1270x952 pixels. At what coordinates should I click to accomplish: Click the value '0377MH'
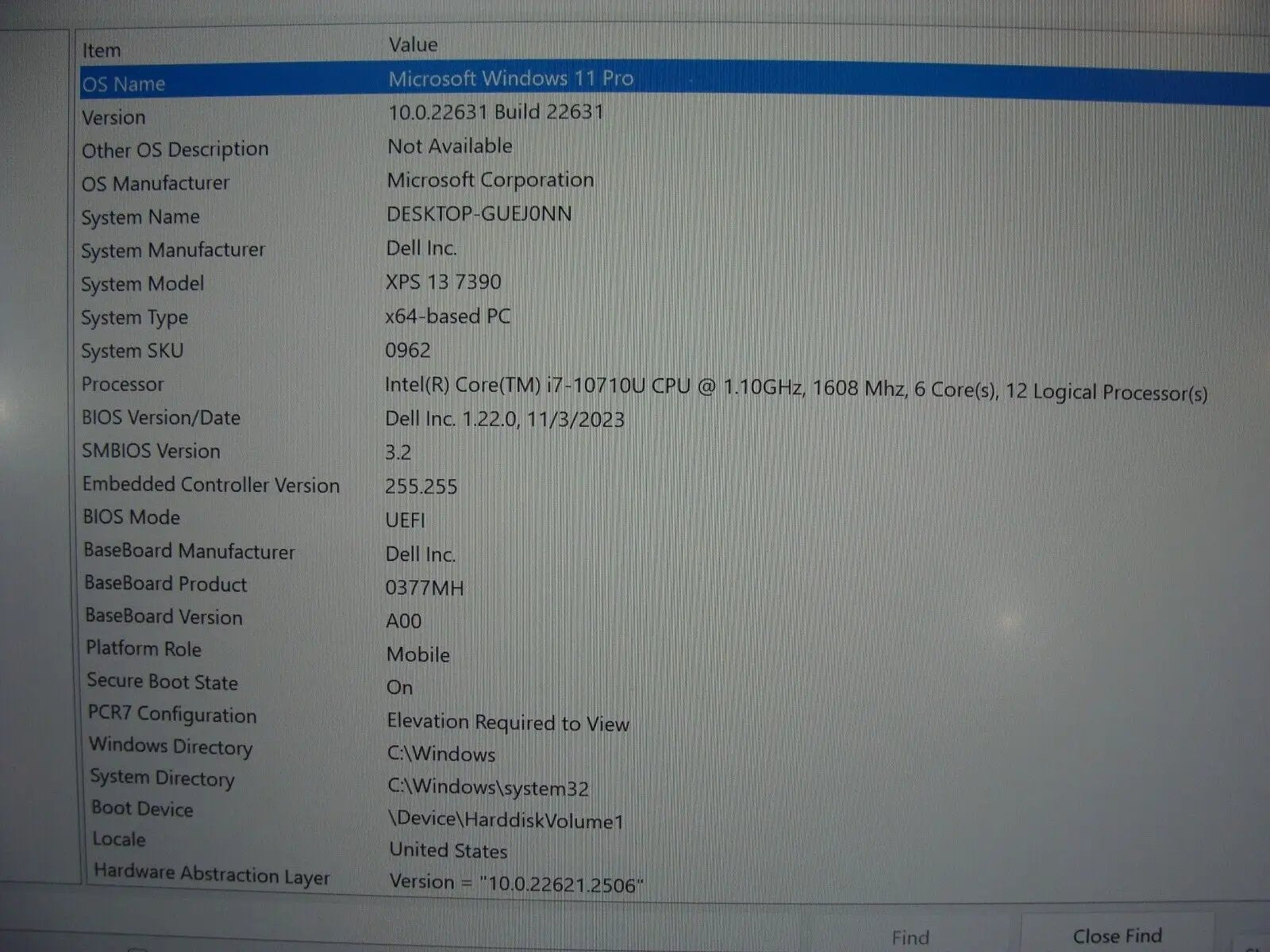(x=425, y=588)
